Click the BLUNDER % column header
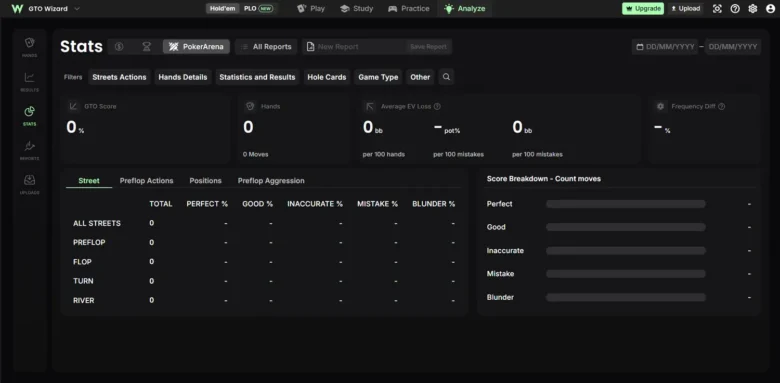Image resolution: width=780 pixels, height=383 pixels. pyautogui.click(x=434, y=204)
